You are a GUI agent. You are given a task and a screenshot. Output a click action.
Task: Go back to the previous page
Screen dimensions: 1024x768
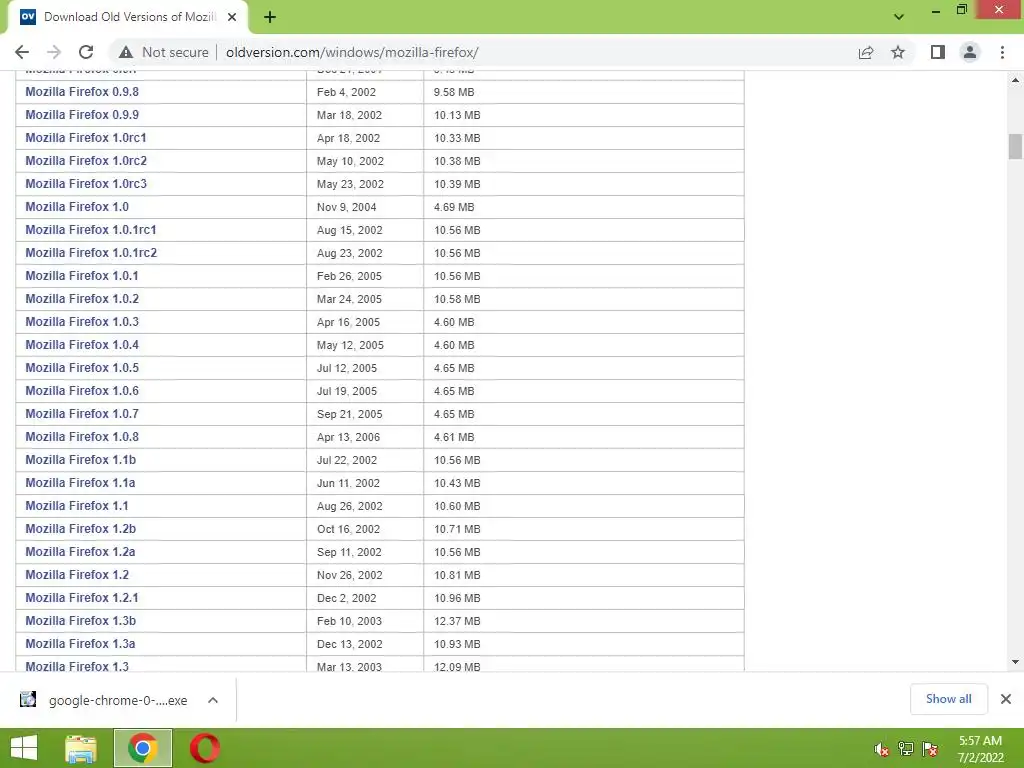pyautogui.click(x=22, y=52)
